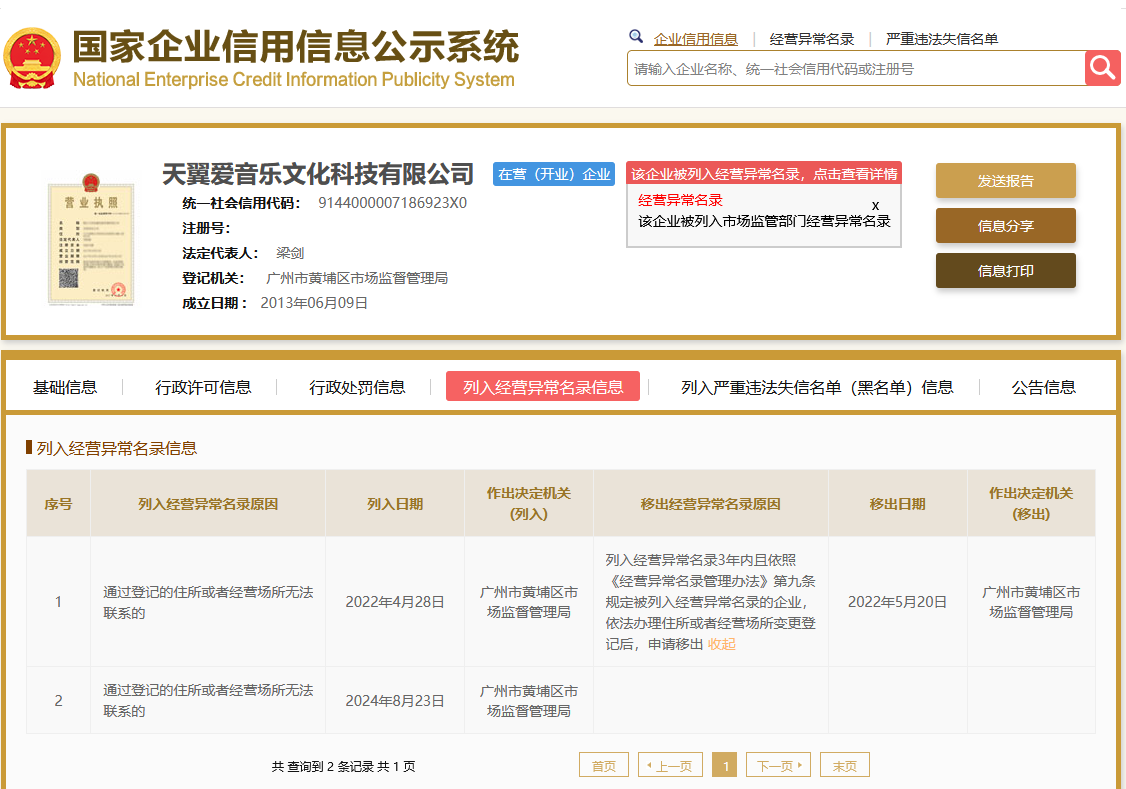Go to 末页 in pagination
This screenshot has height=789, width=1126.
(844, 765)
